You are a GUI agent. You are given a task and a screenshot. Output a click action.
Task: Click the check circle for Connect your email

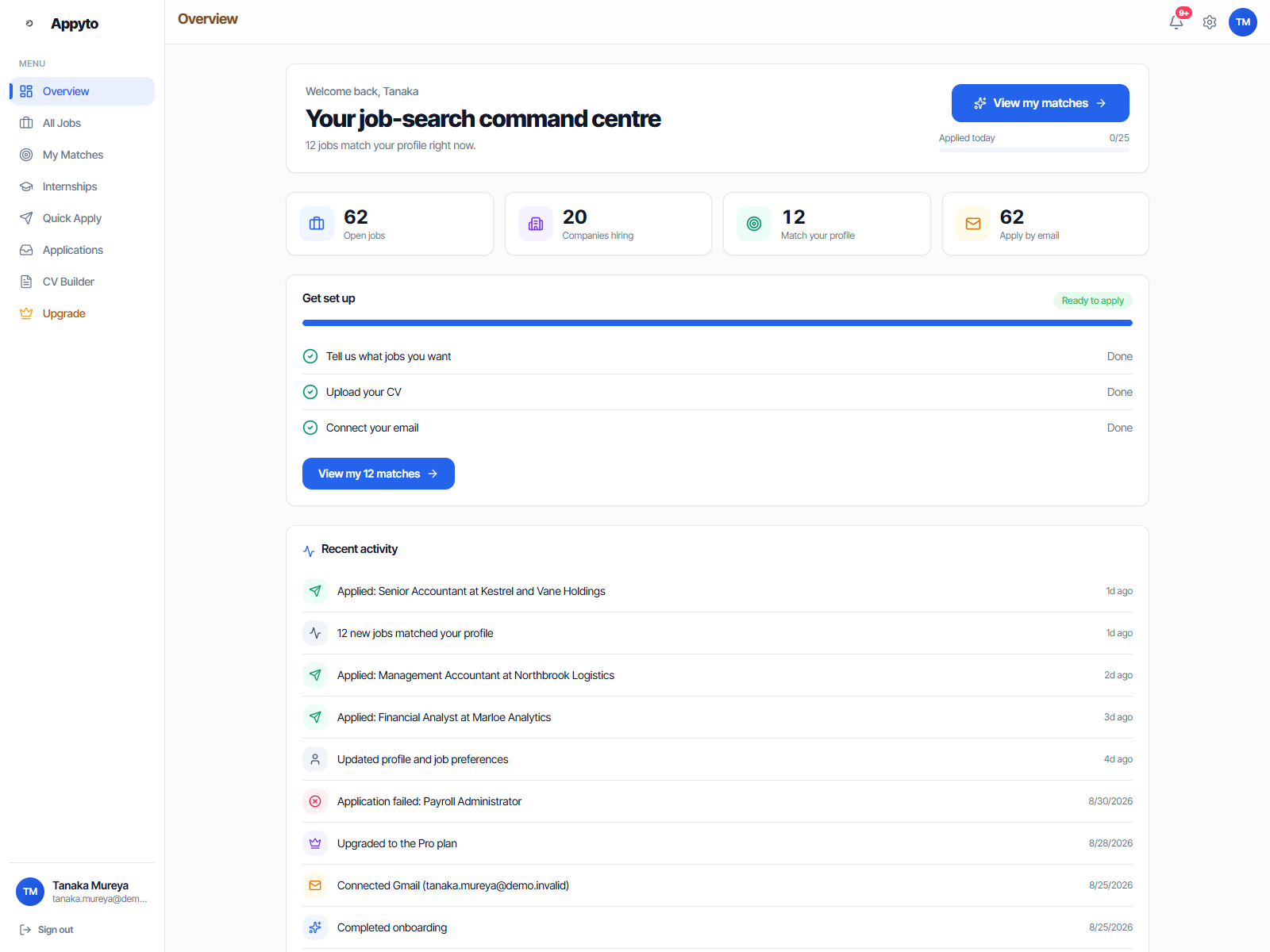(310, 428)
